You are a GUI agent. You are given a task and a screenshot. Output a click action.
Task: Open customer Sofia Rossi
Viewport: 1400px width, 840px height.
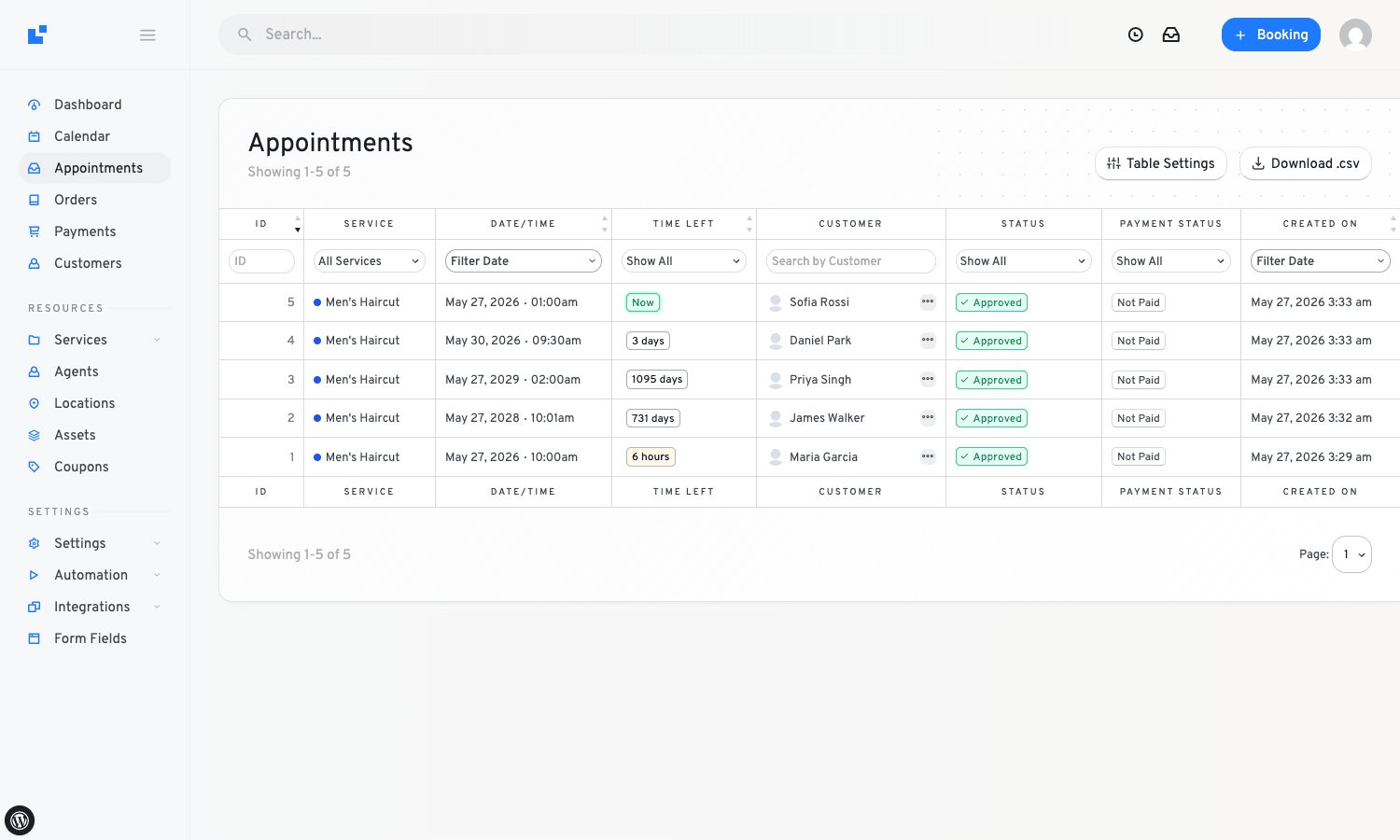pos(819,302)
